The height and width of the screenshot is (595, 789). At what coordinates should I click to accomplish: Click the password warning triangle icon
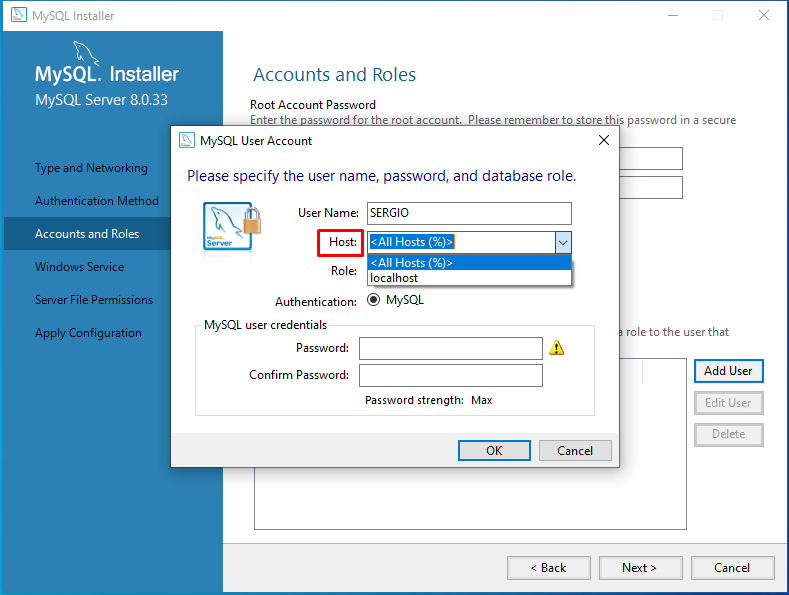[557, 348]
